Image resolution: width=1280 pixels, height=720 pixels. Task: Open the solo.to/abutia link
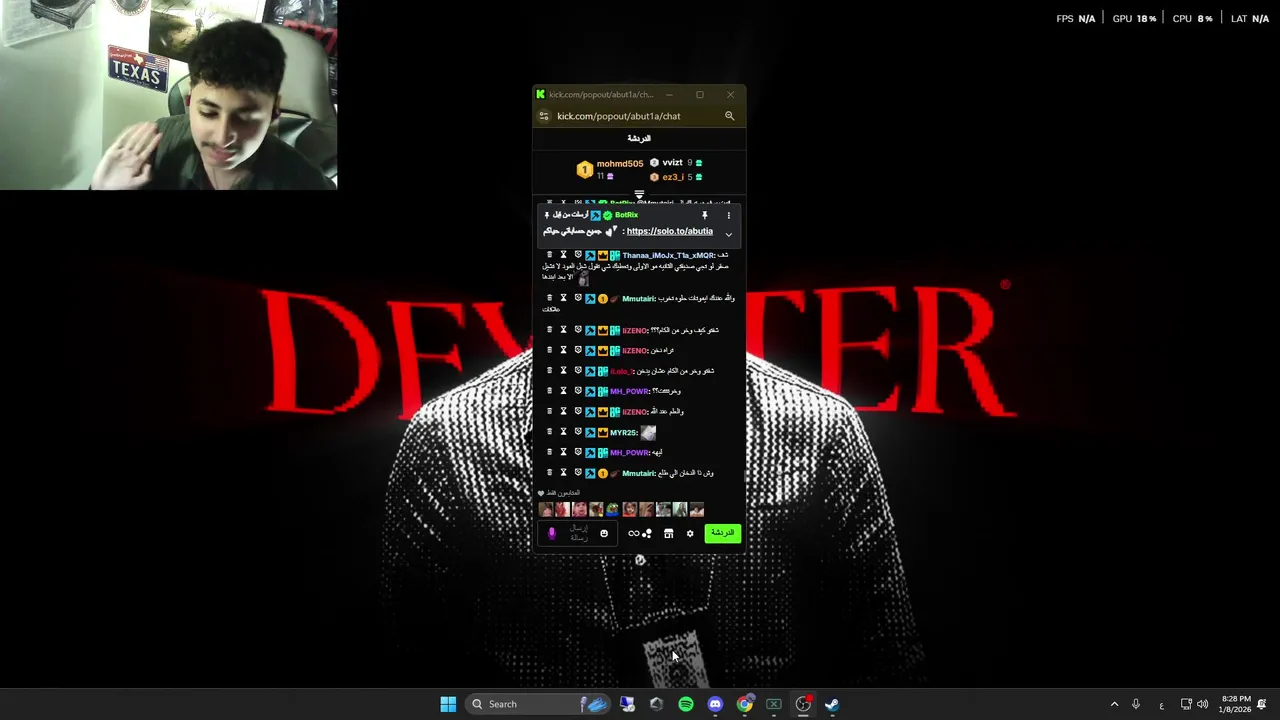tap(669, 231)
